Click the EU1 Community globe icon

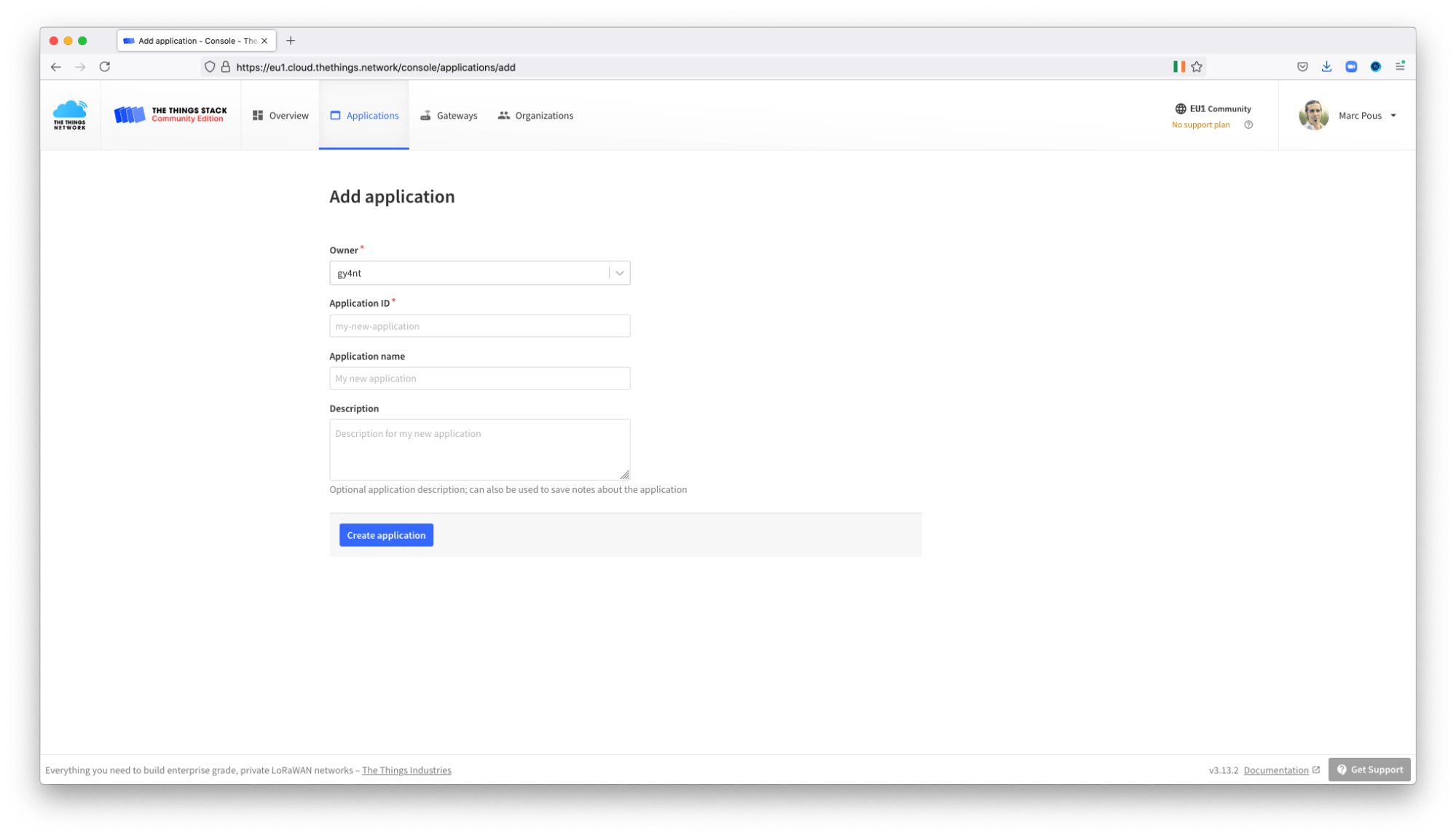pos(1180,108)
